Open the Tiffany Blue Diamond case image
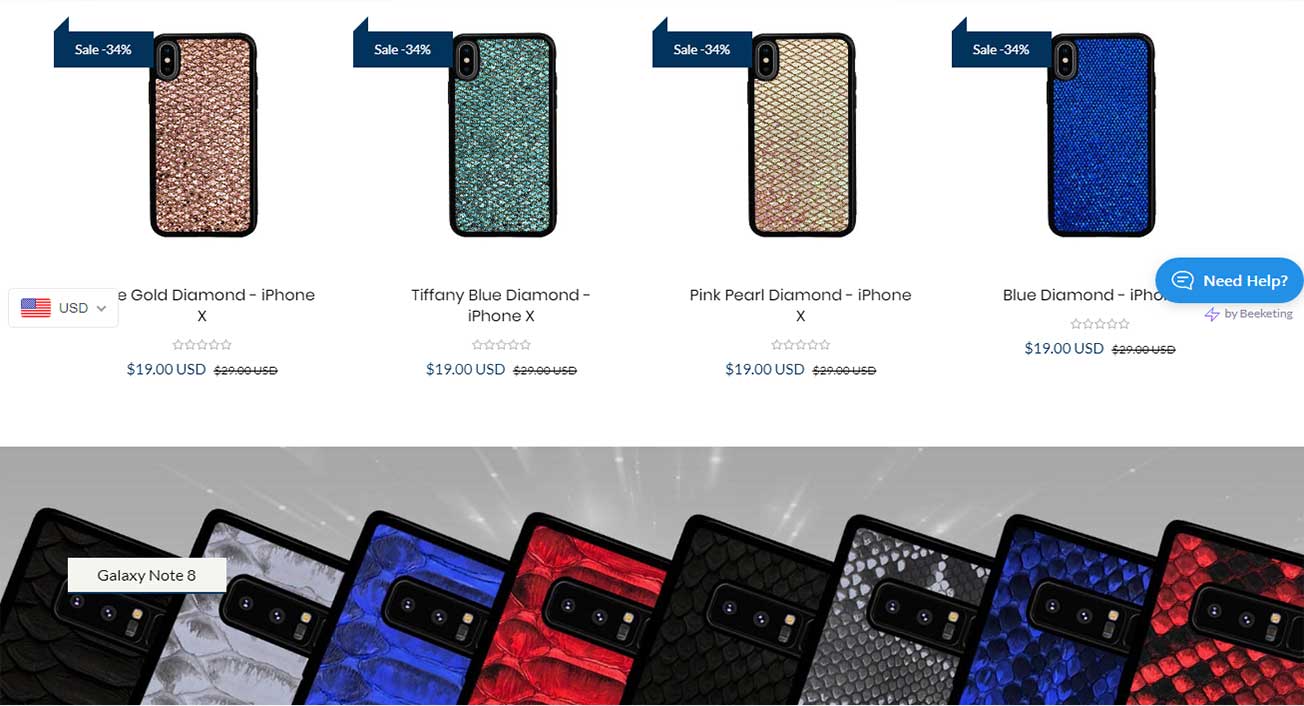 click(502, 135)
